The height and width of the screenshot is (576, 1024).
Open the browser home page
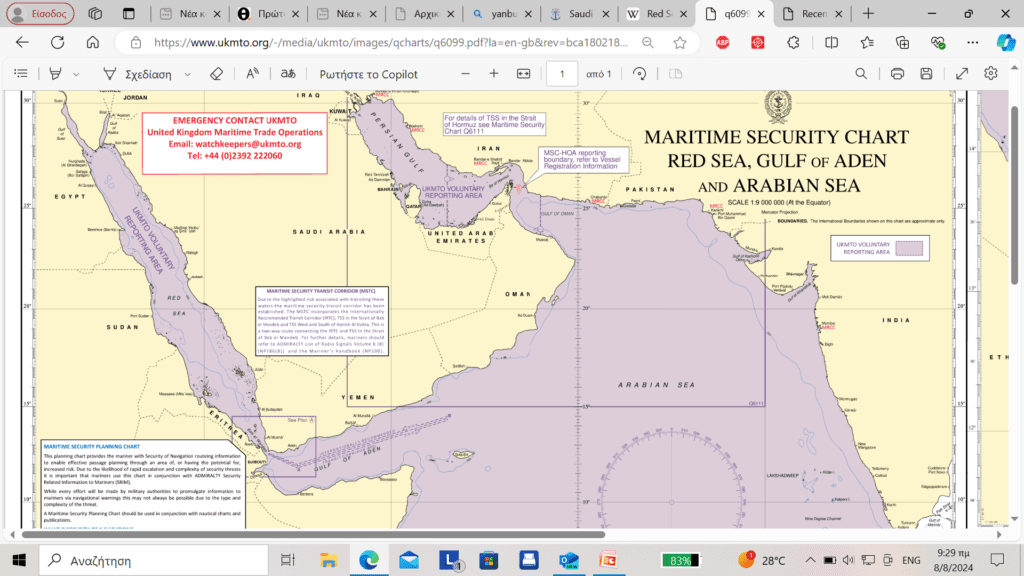click(93, 42)
